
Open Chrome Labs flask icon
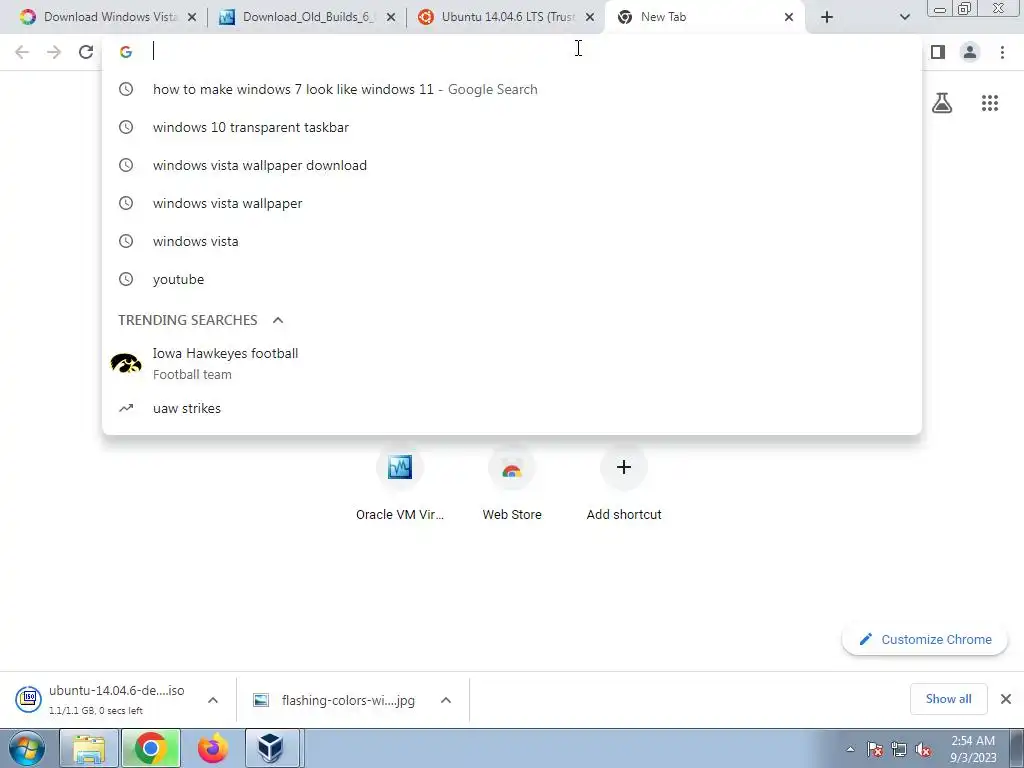[x=942, y=103]
